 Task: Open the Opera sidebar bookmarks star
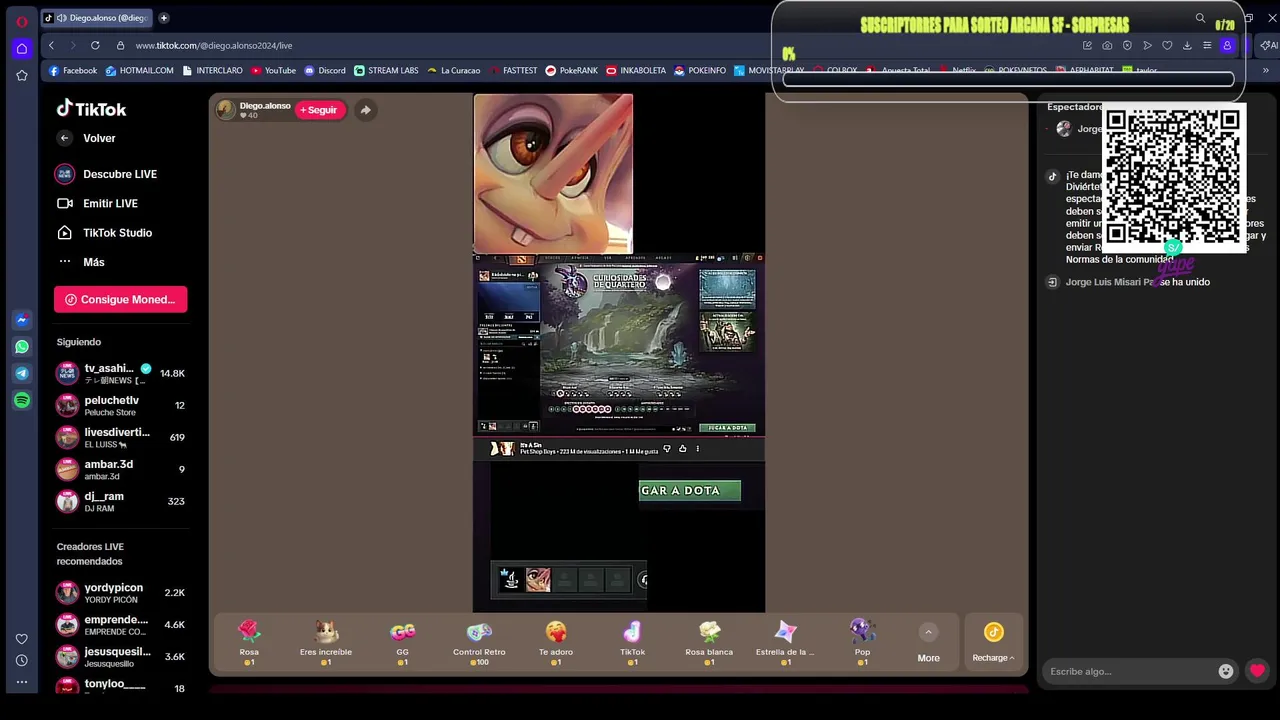pos(21,75)
